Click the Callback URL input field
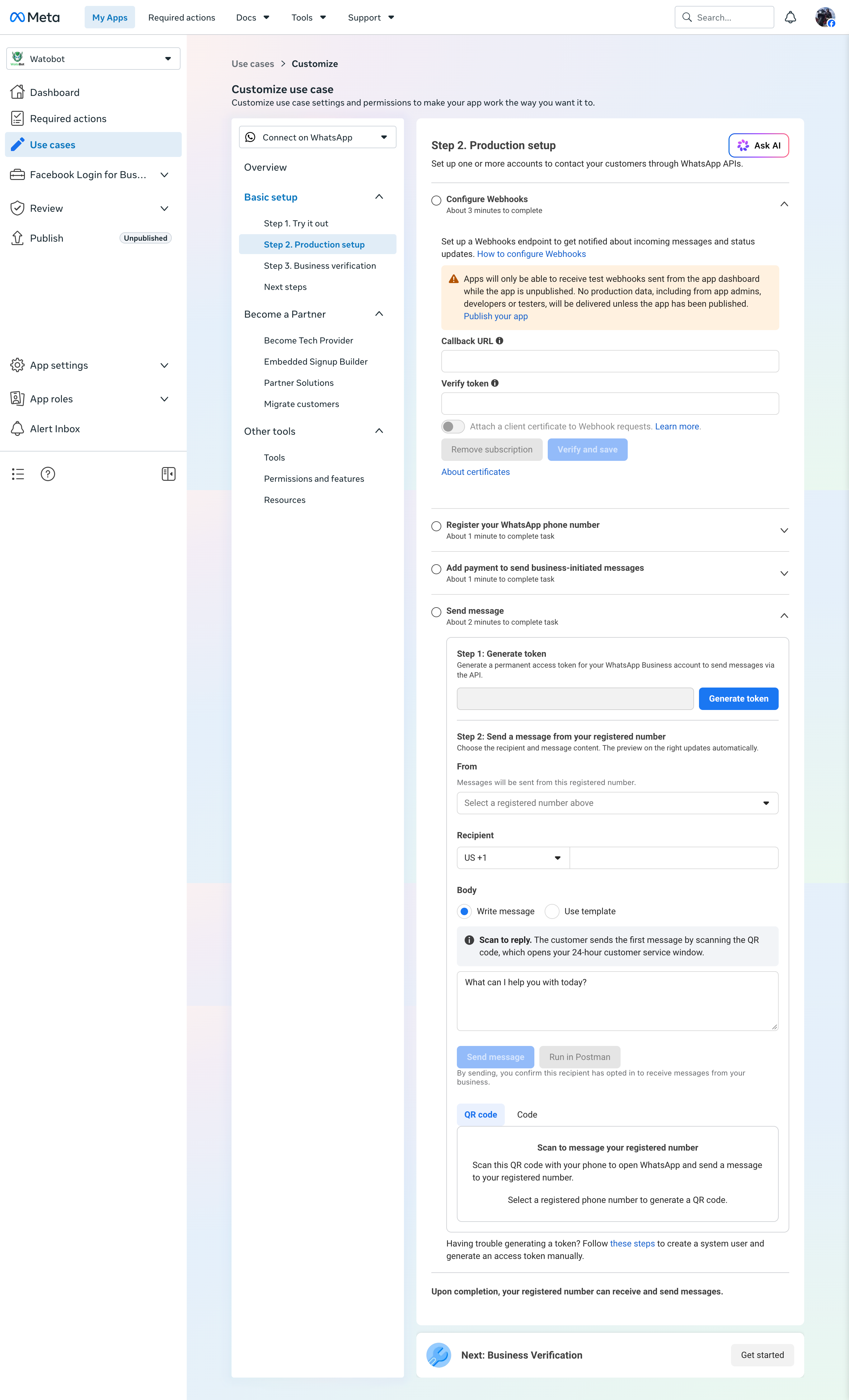 610,361
